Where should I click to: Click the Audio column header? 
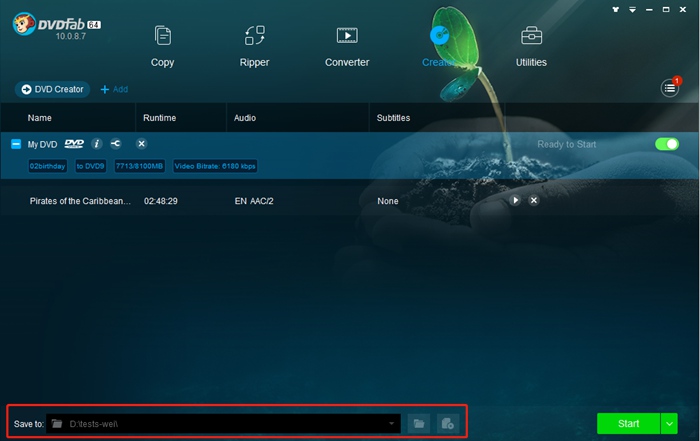click(245, 118)
